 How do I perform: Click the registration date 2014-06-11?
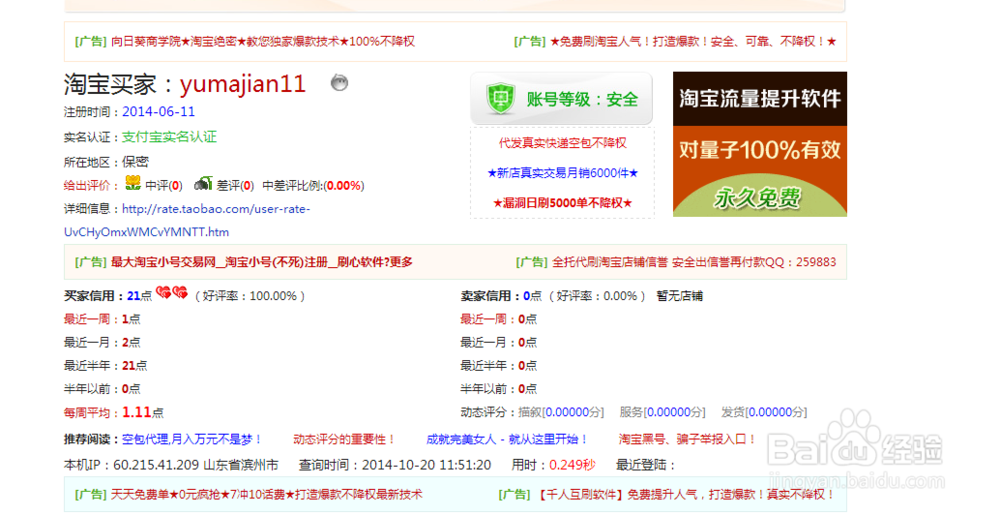tap(158, 112)
